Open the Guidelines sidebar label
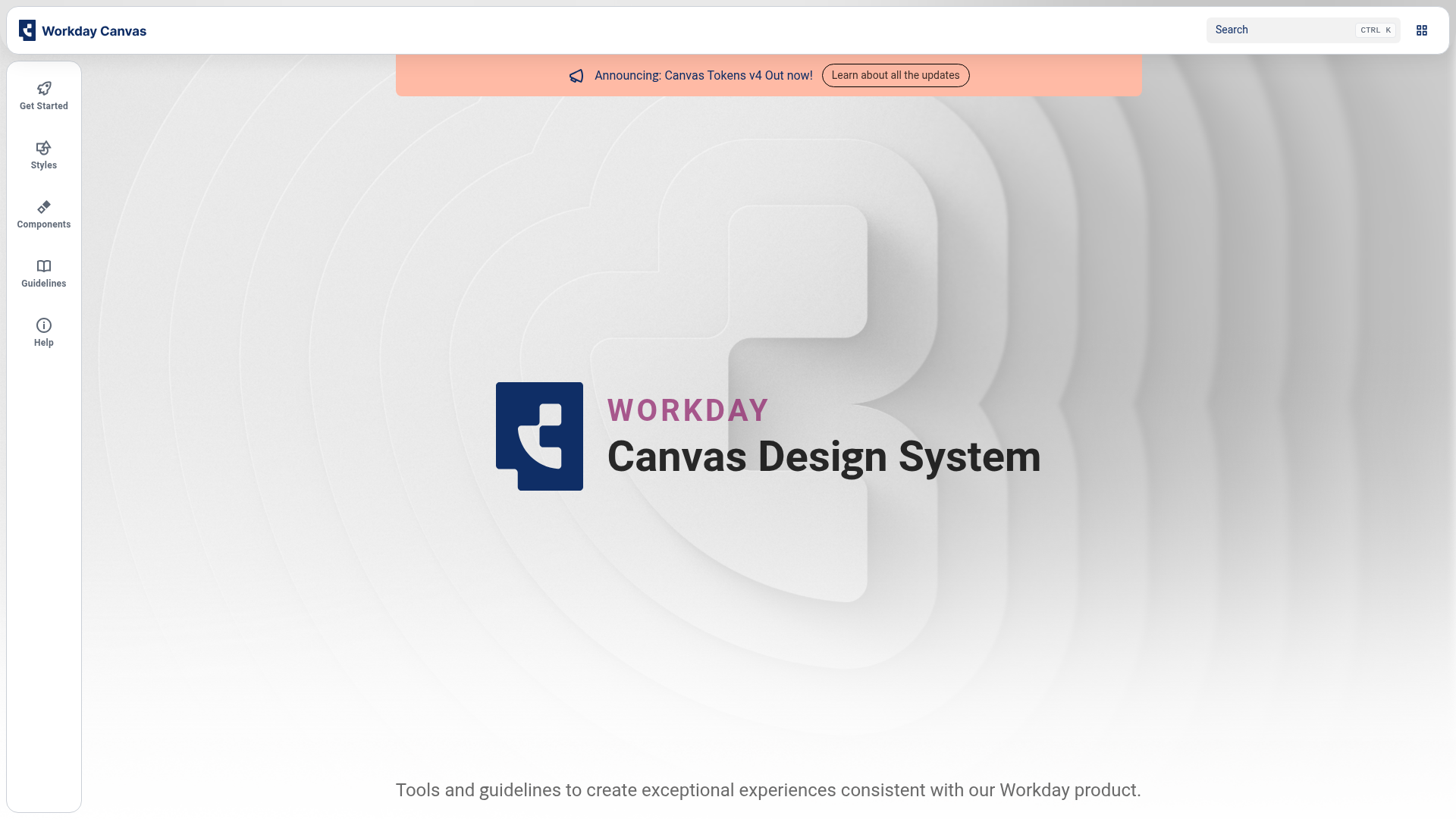The image size is (1456, 819). click(x=44, y=284)
